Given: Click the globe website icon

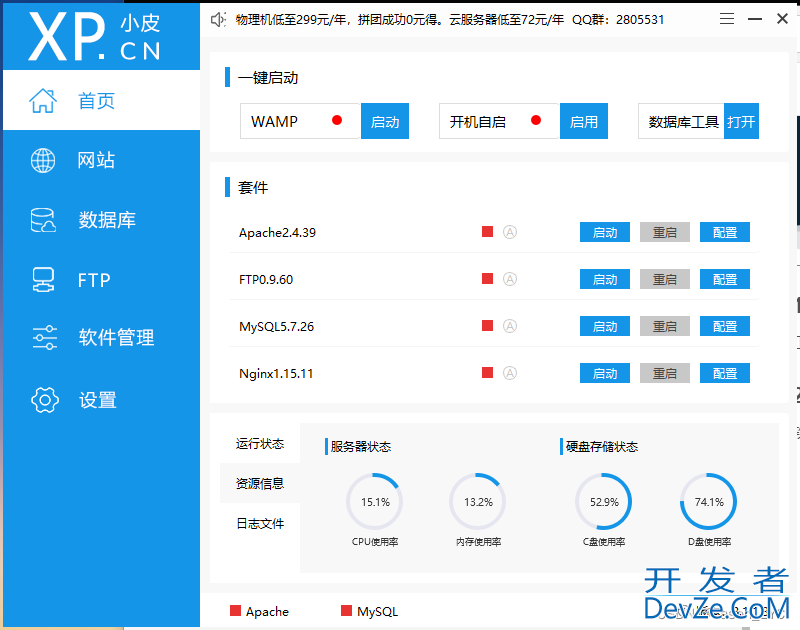Looking at the screenshot, I should [43, 160].
